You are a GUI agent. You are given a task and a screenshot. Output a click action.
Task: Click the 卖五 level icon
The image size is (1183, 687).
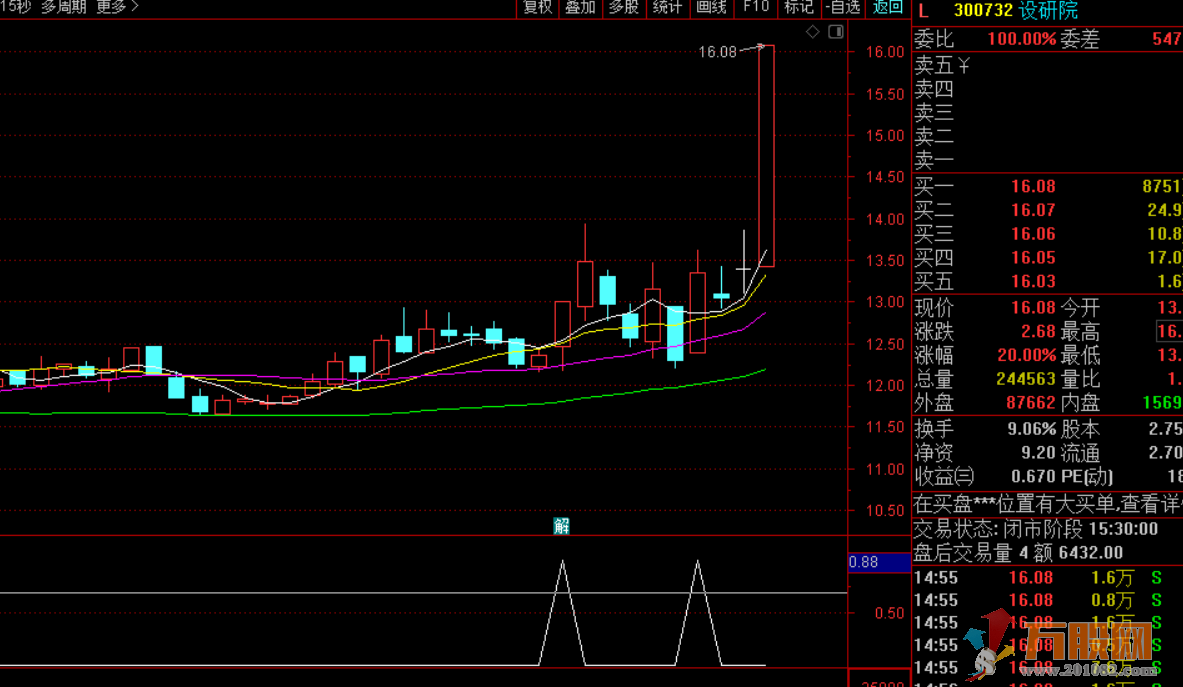(964, 66)
